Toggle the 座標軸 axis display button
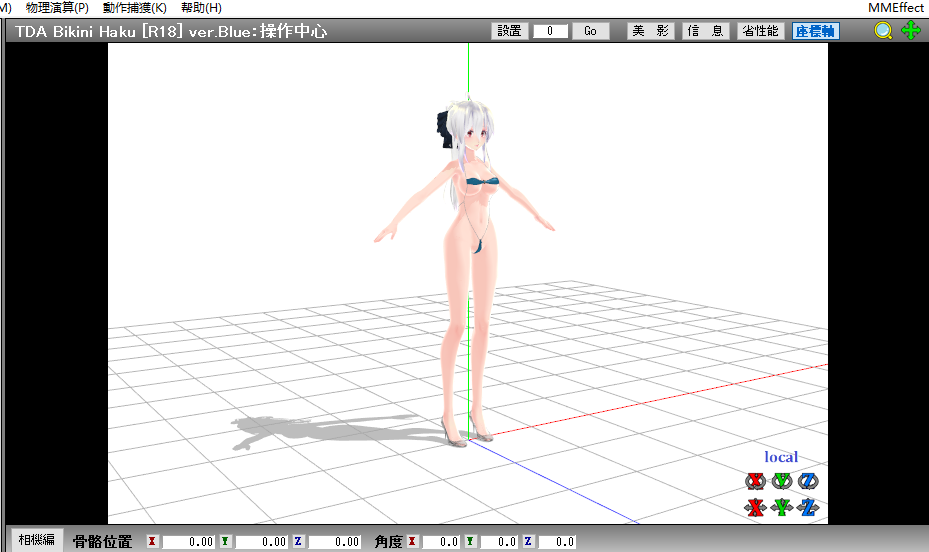 (x=815, y=31)
